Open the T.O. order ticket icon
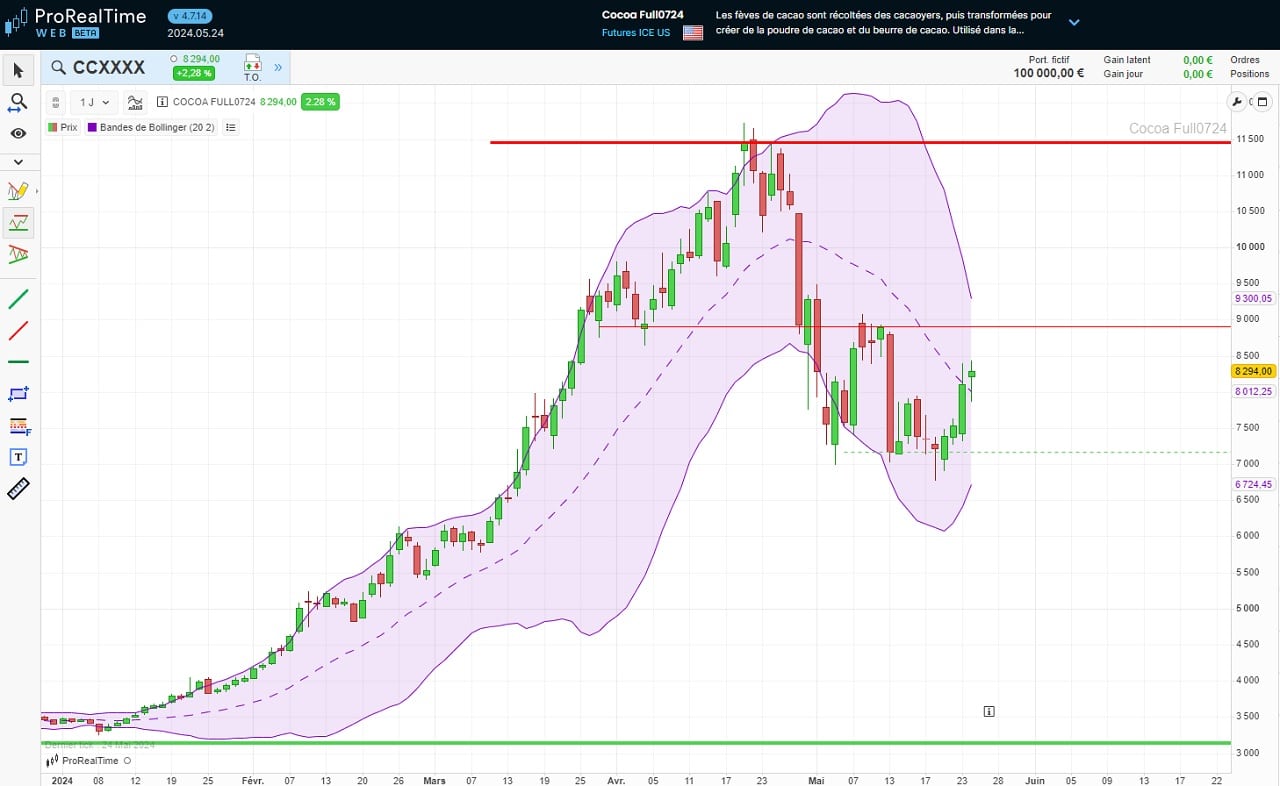The image size is (1280, 786). 252,67
